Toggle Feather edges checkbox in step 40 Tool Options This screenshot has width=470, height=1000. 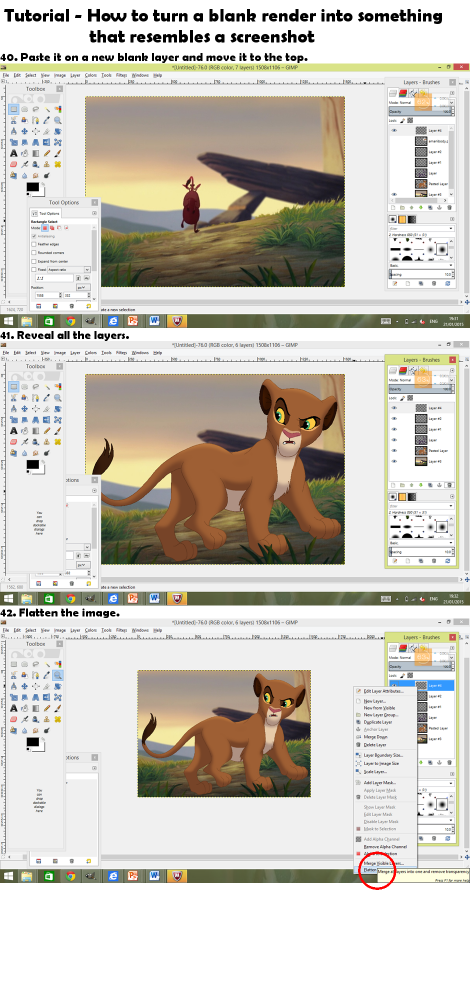(x=34, y=244)
